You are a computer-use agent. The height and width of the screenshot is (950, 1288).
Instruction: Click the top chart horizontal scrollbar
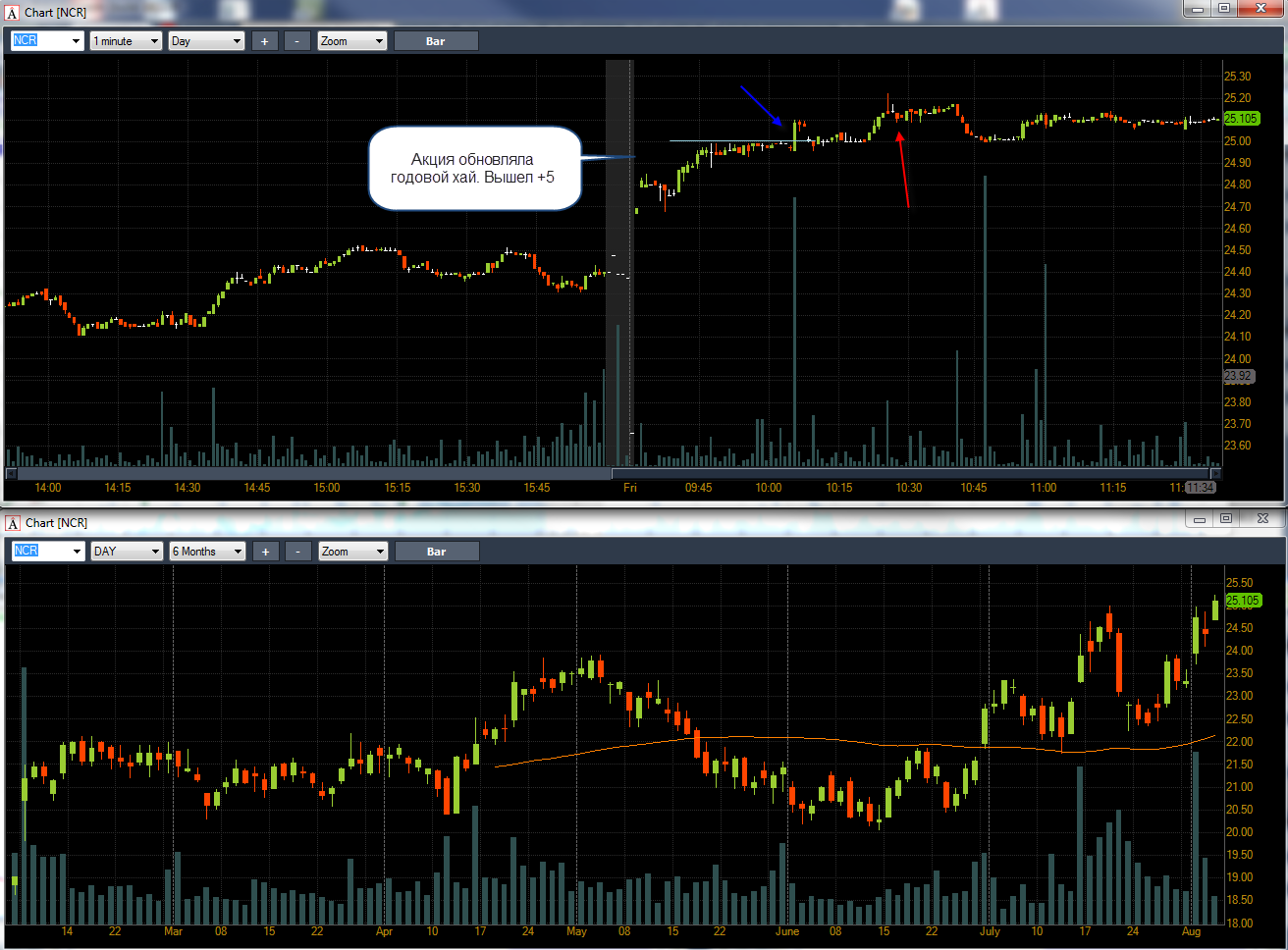point(611,473)
